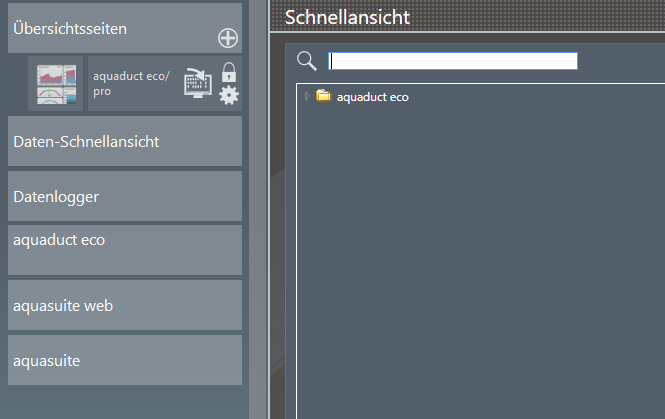Open the aquaduct eco/pro overview page entry

click(130, 83)
